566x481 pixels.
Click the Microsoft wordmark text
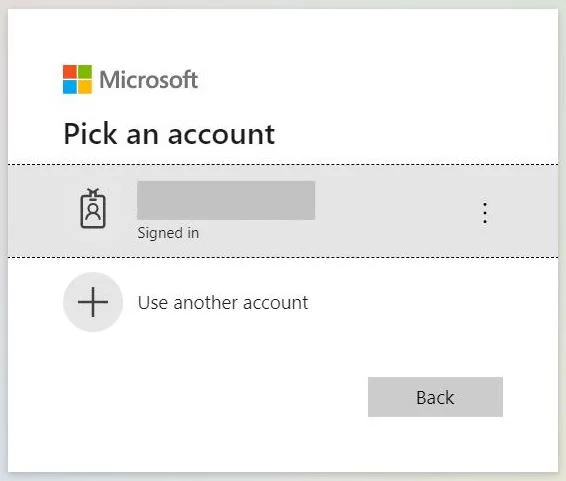coord(148,79)
